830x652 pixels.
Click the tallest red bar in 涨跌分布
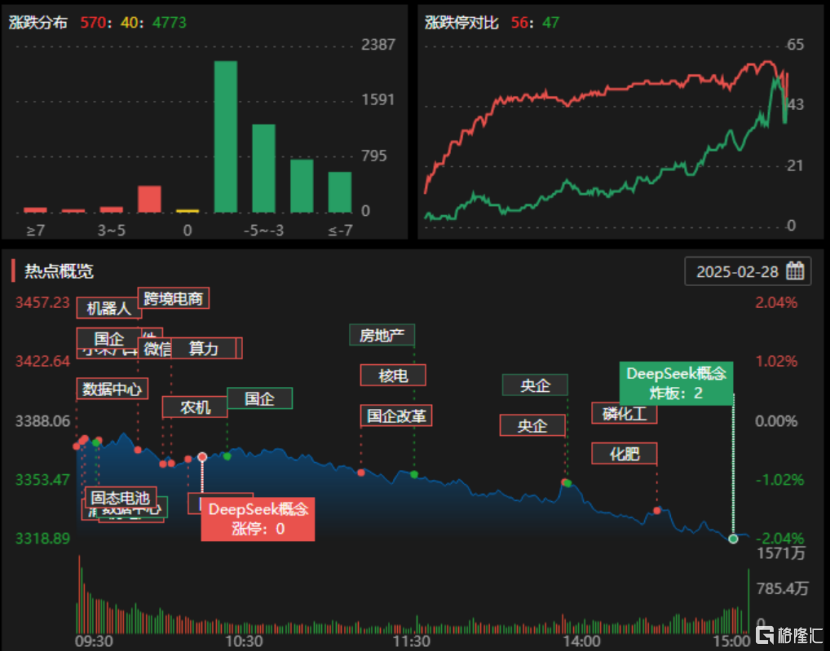[x=149, y=200]
